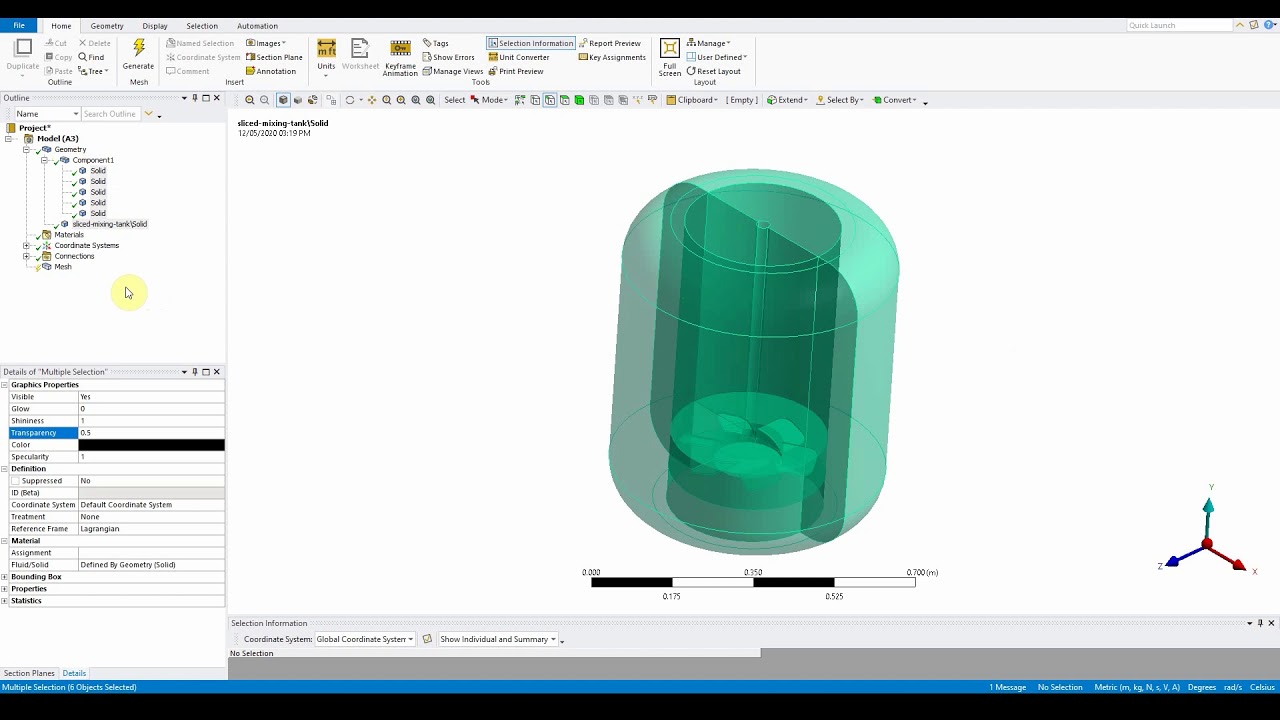The height and width of the screenshot is (720, 1280).
Task: Choose the green Body selection filter
Action: 579,100
